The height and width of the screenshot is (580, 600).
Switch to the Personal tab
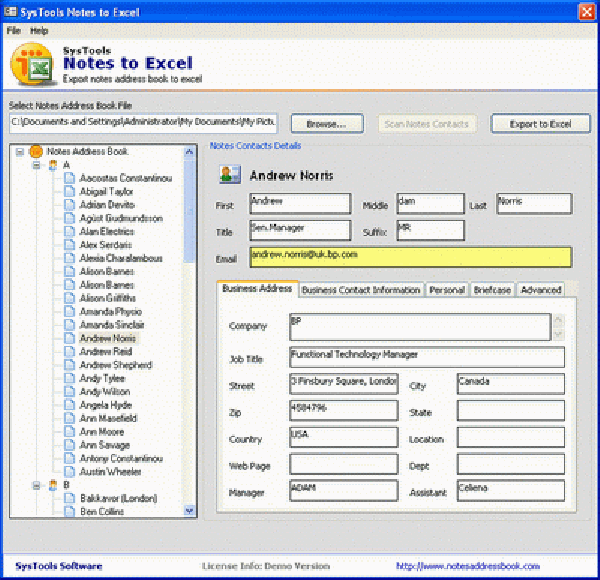point(447,290)
